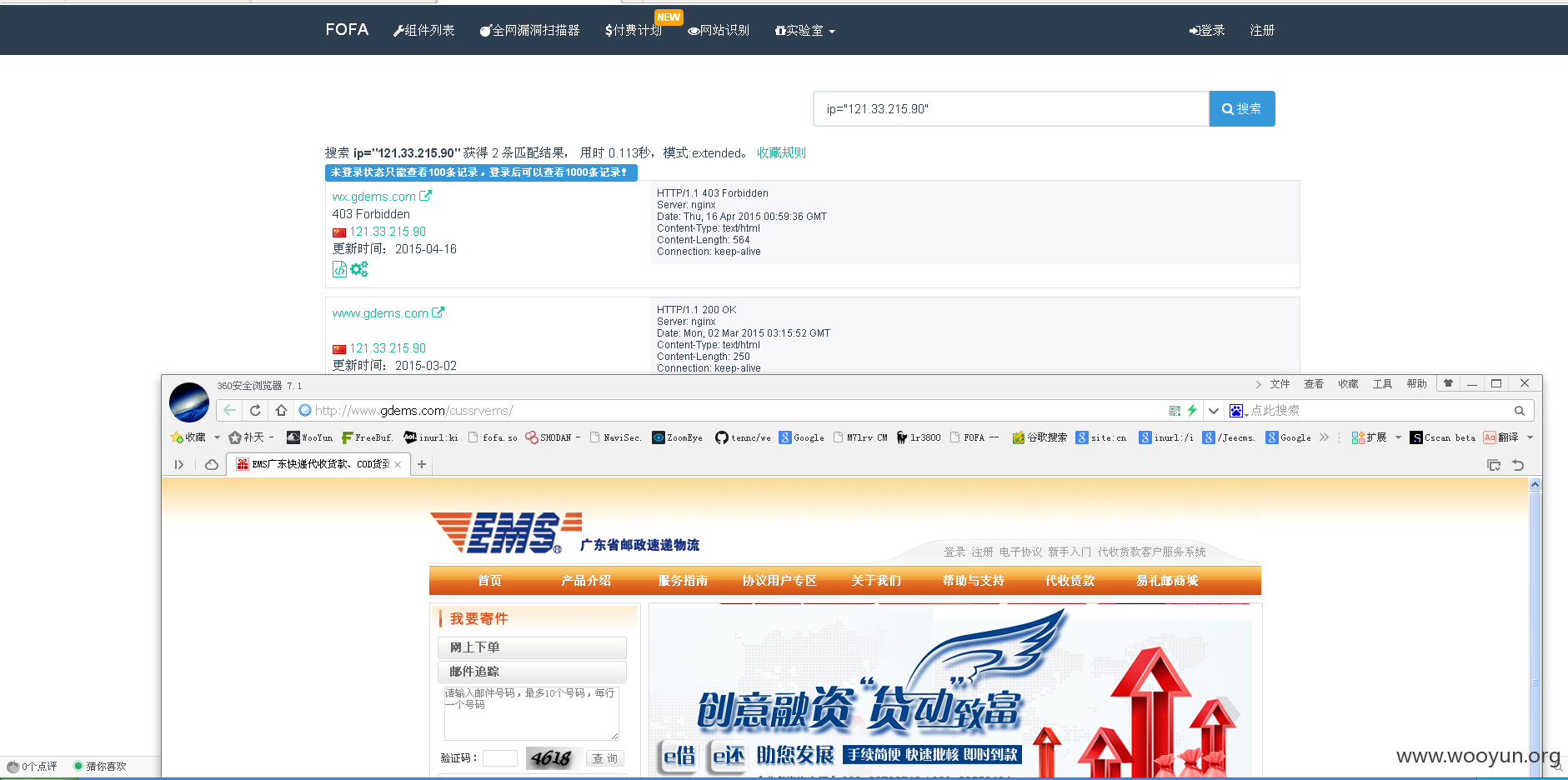This screenshot has height=780, width=1568.
Task: Expand the 扩展 dropdown arrow
Action: [x=1398, y=437]
